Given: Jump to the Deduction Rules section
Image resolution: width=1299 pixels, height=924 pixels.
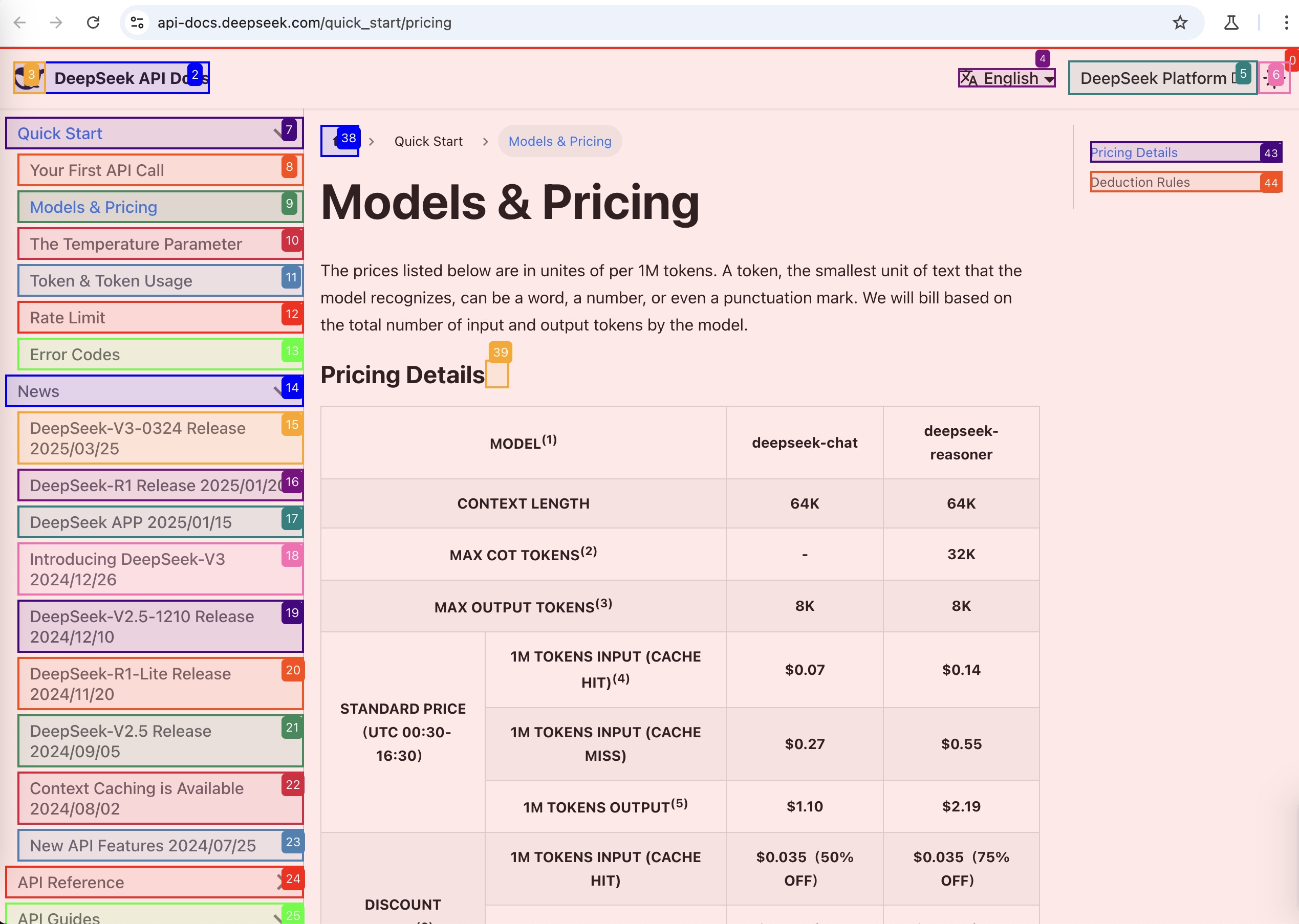Looking at the screenshot, I should pos(1140,182).
